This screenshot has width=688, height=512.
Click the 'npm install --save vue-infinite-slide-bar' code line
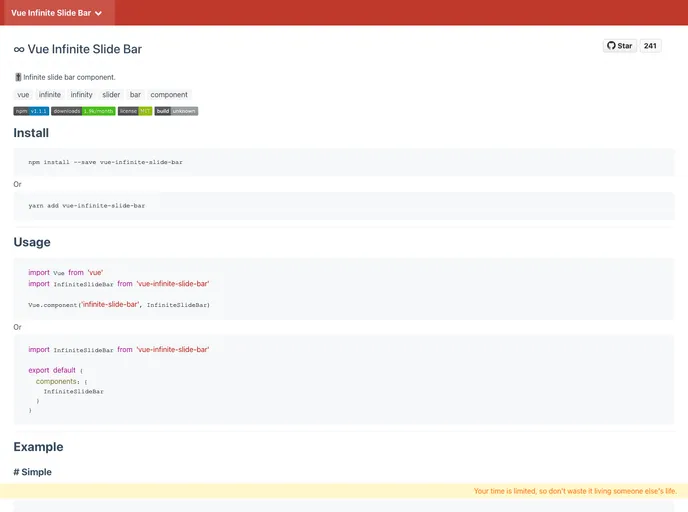click(105, 162)
